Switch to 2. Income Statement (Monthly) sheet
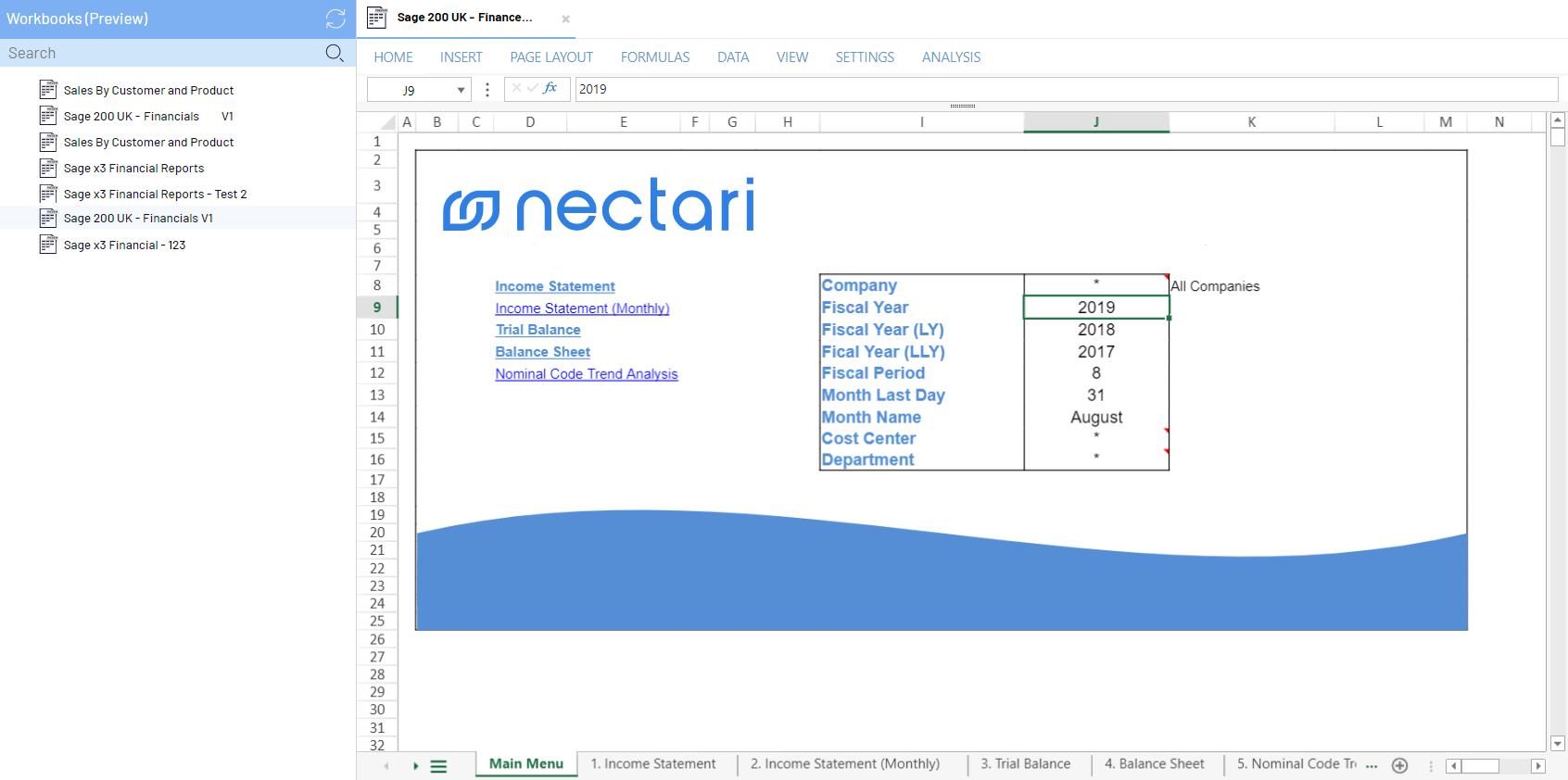 point(845,764)
